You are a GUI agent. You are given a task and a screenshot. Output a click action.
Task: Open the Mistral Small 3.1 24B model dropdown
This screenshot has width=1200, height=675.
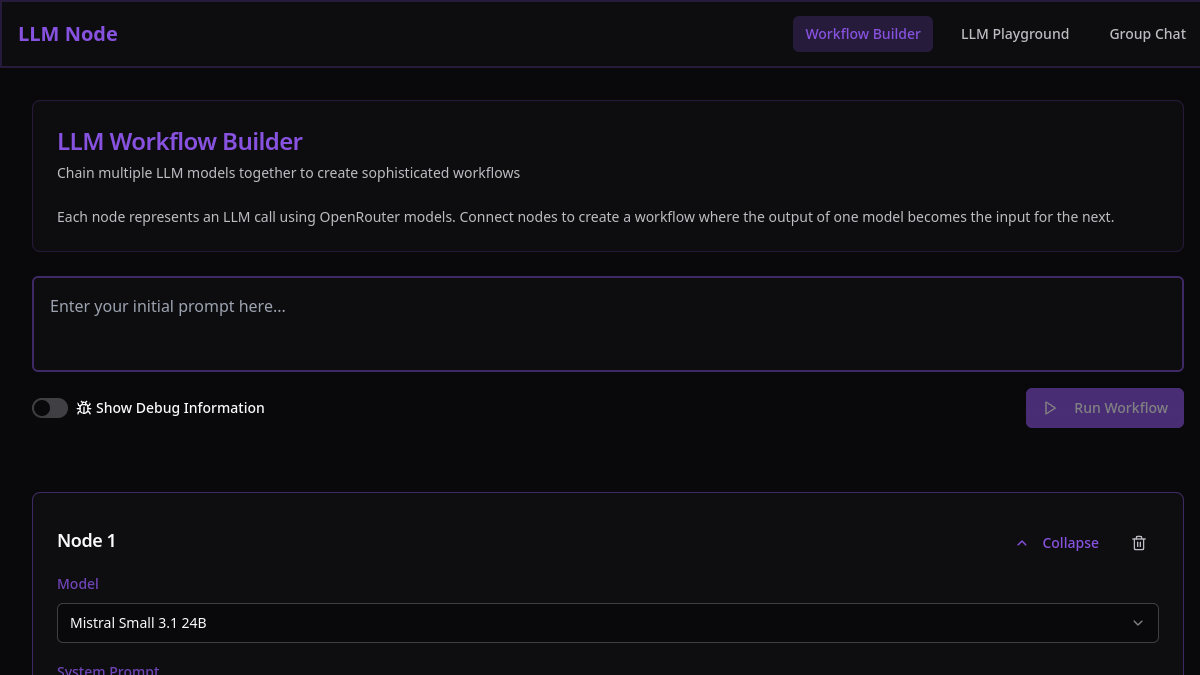point(608,623)
